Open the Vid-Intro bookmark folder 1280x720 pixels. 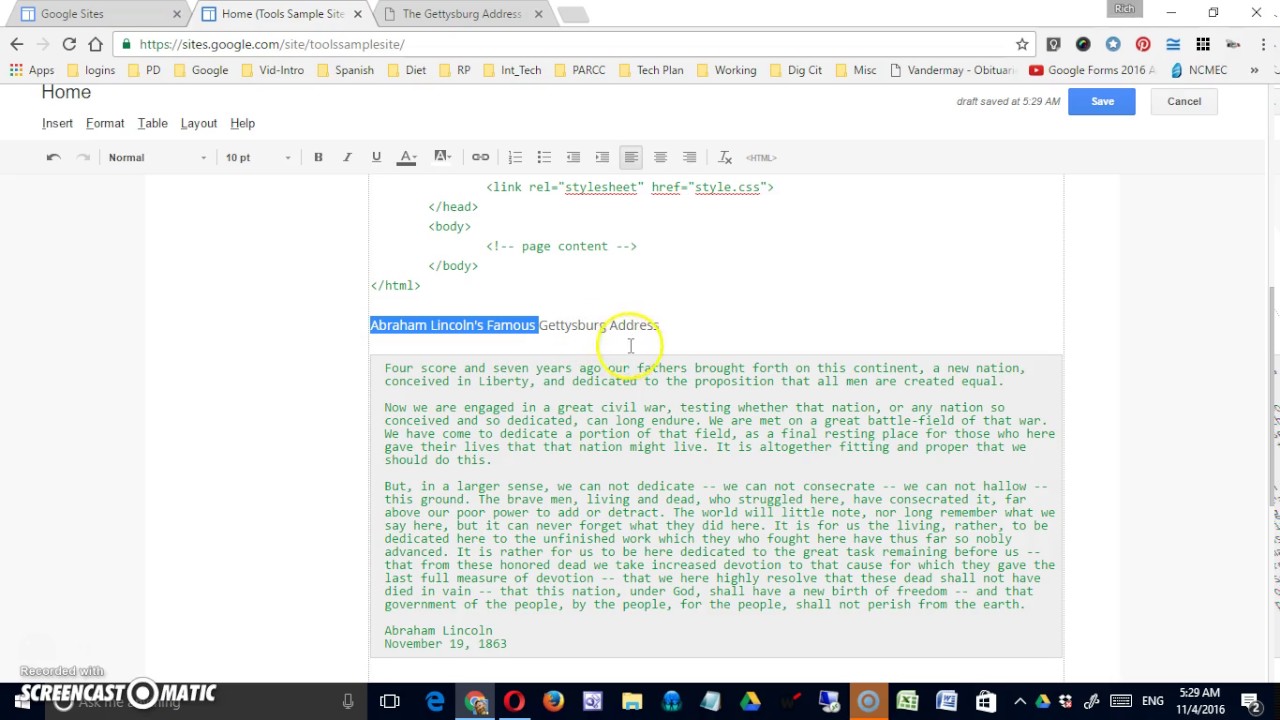coord(272,70)
